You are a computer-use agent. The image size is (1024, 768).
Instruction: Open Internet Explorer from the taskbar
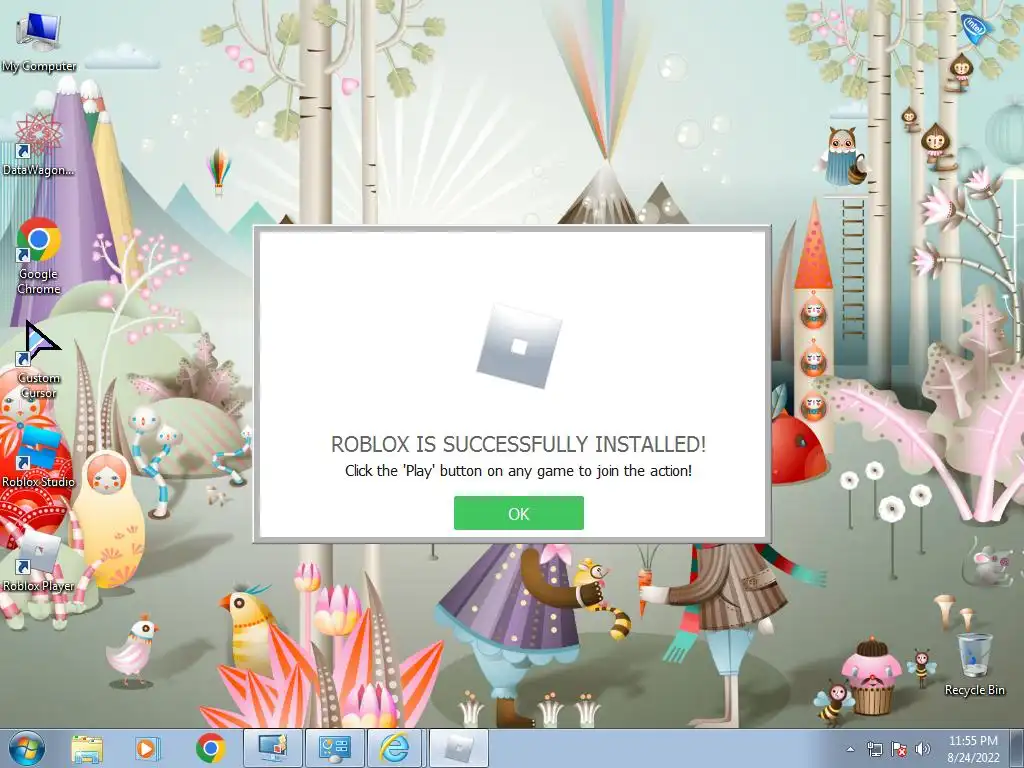pyautogui.click(x=396, y=748)
